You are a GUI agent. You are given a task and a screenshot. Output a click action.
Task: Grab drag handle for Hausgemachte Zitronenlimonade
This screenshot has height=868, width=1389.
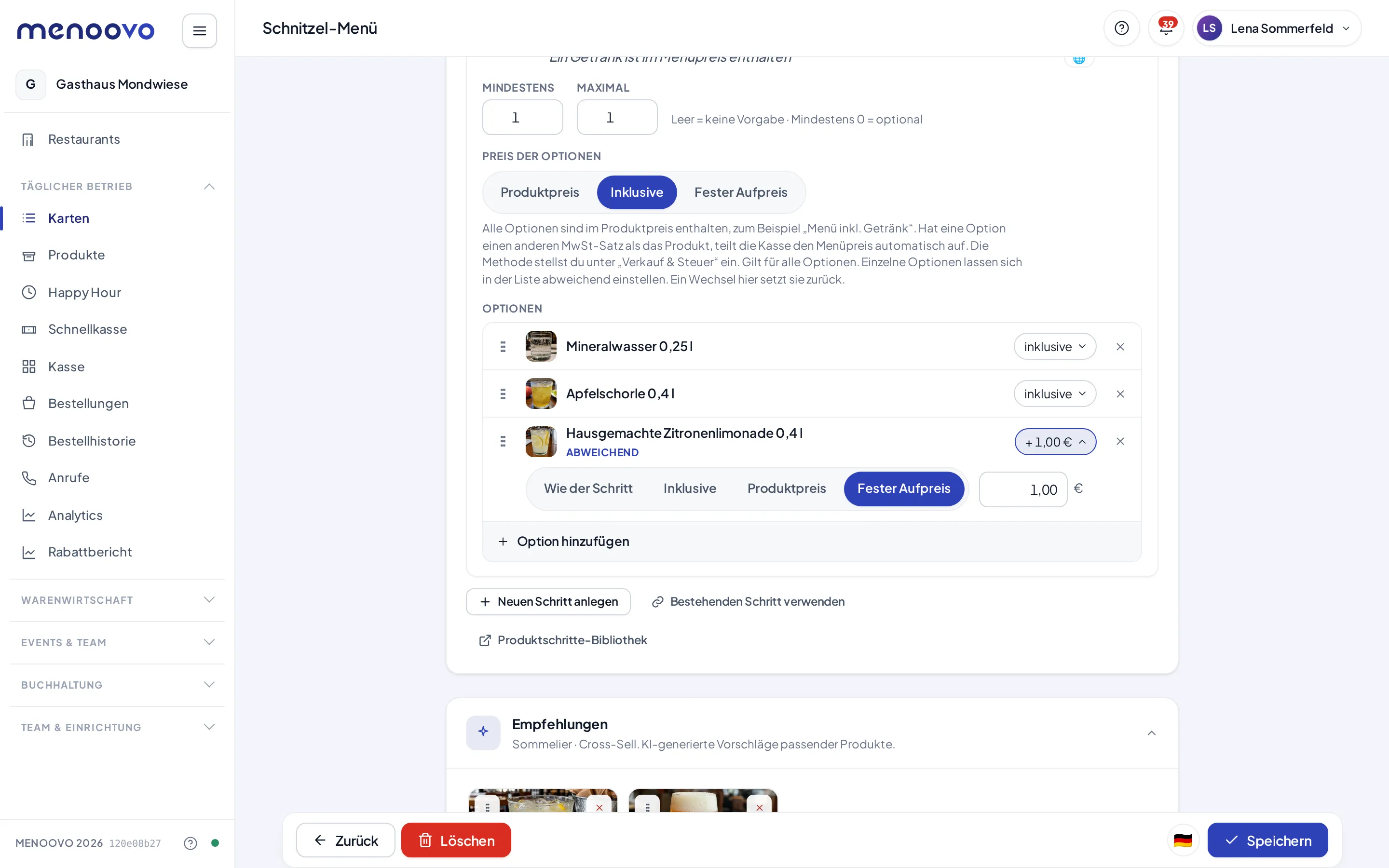point(503,441)
